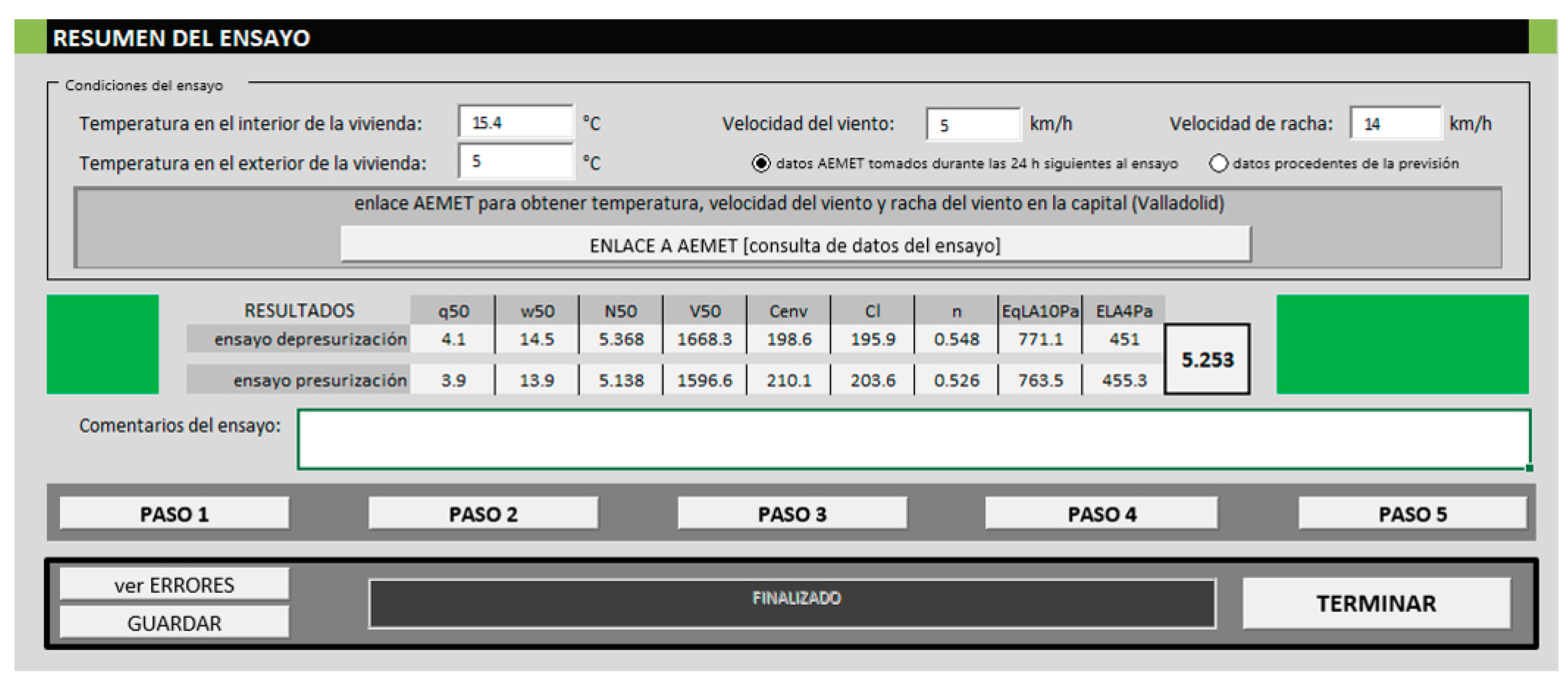Go to PASO 1

(174, 514)
